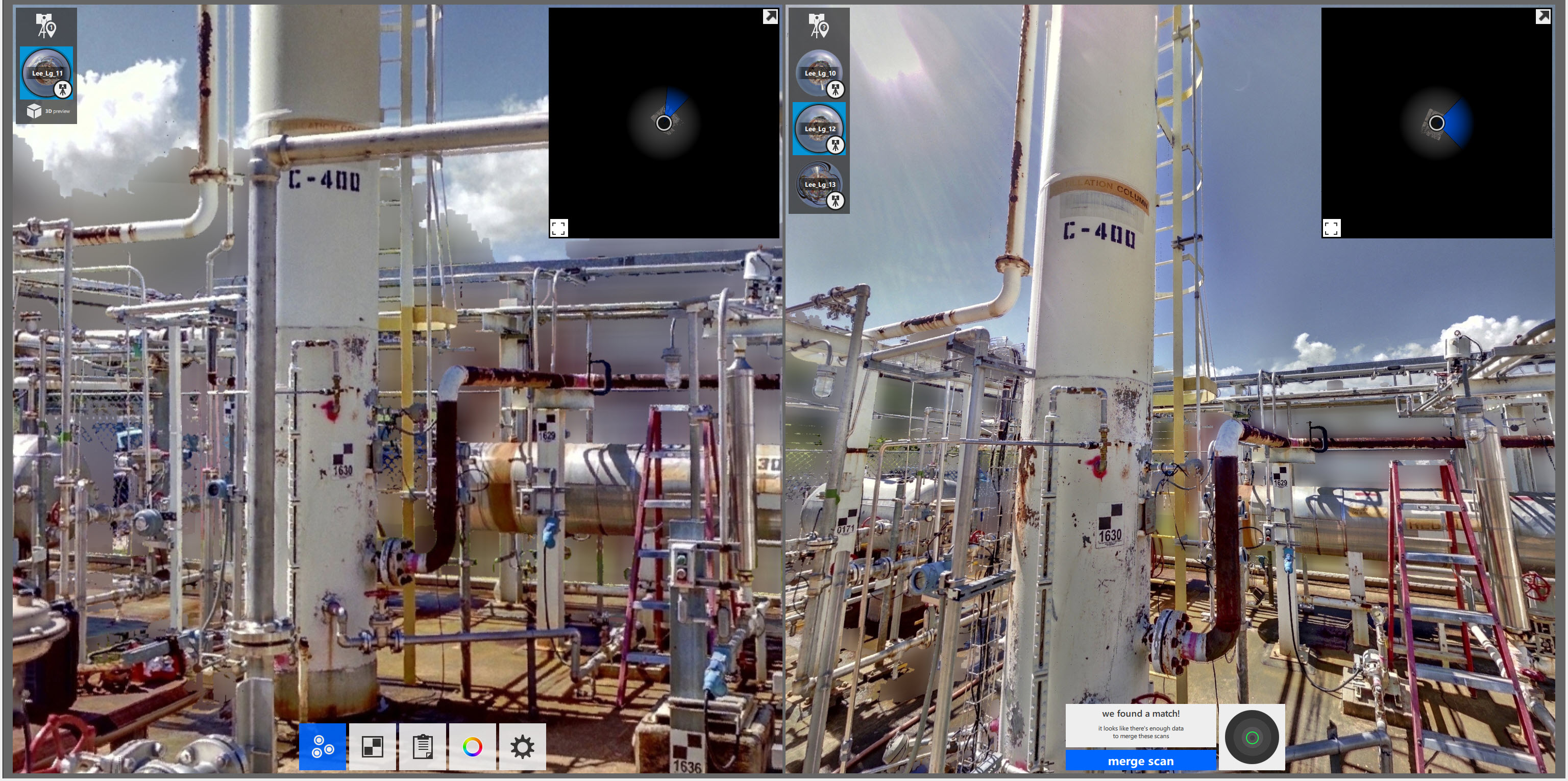Expand the left minimap to fullscreen
1568x781 pixels.
[x=560, y=228]
